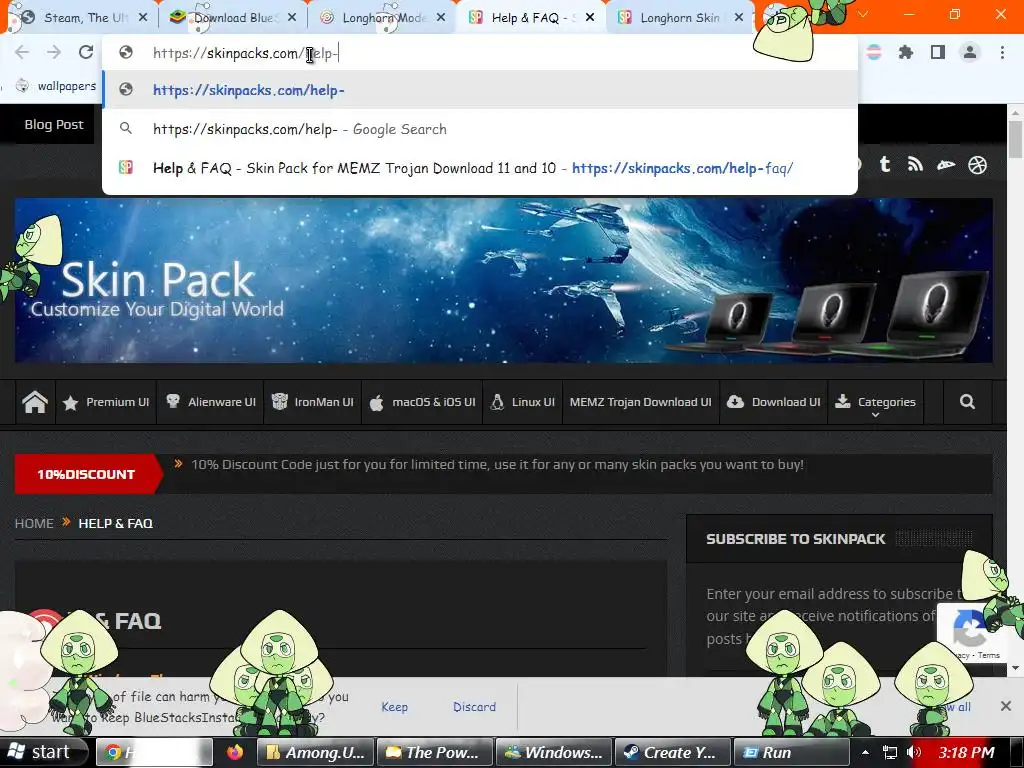The image size is (1024, 768).
Task: Close the downloads bar
Action: (x=1006, y=706)
